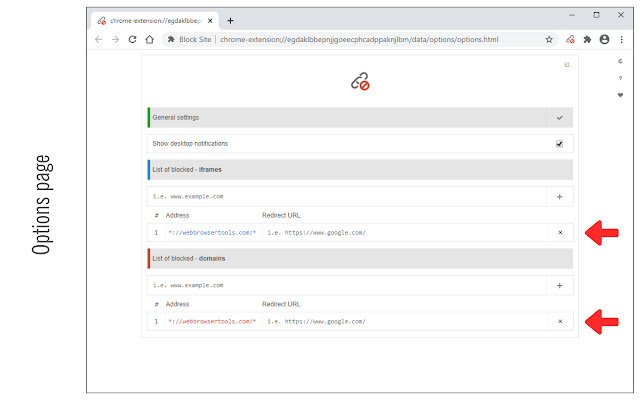Focus the iframes address input field

point(345,197)
